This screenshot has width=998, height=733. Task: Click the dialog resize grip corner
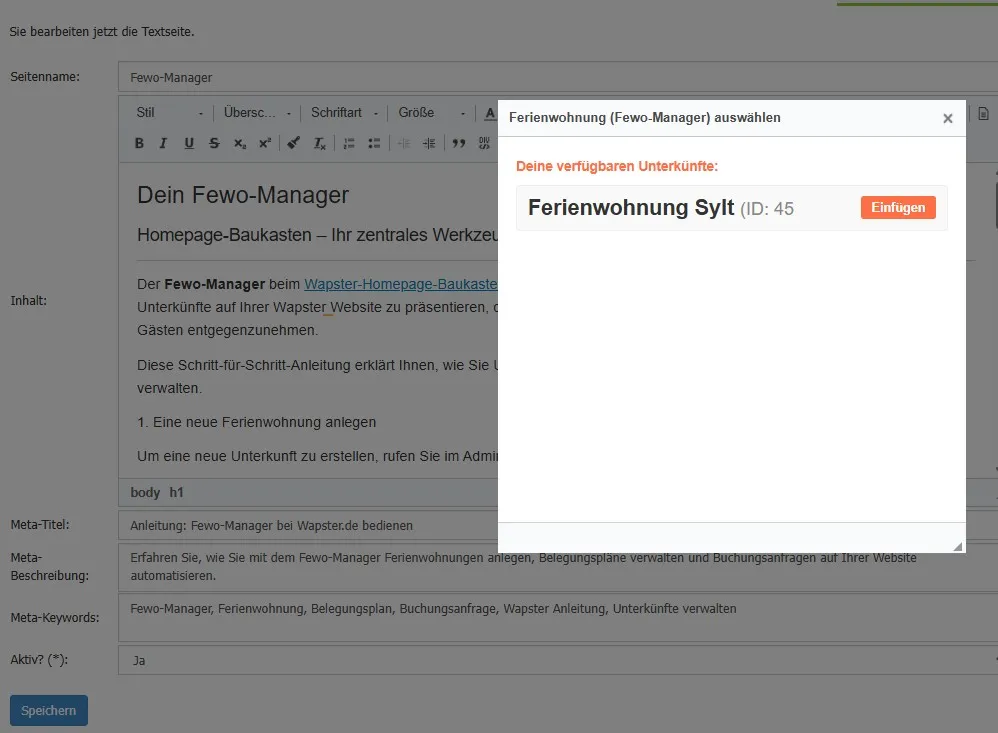pos(958,546)
